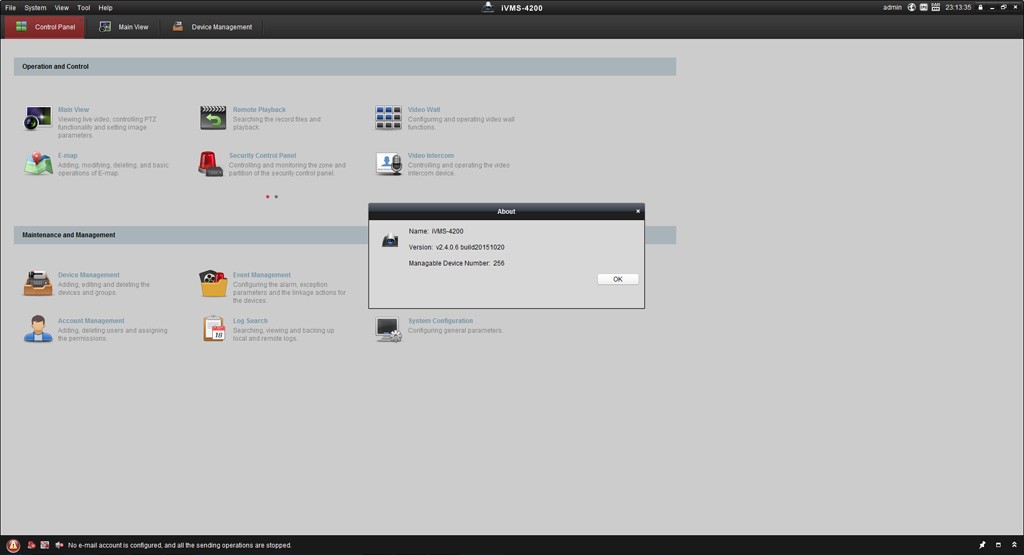Screen dimensions: 1024x555
Task: Click the Account Management link
Action: click(91, 321)
